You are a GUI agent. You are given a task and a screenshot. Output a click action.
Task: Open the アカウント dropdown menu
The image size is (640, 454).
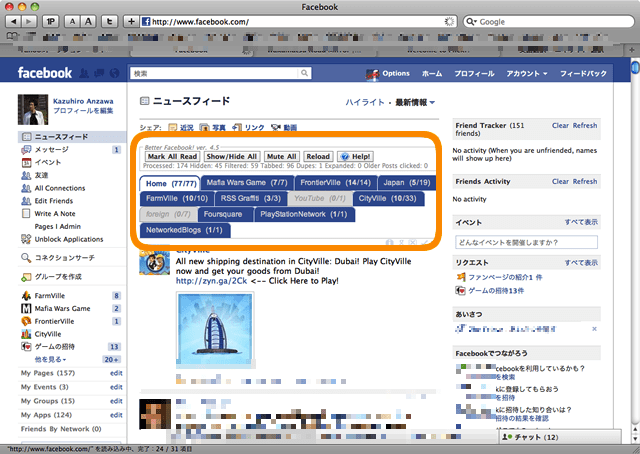pyautogui.click(x=527, y=73)
